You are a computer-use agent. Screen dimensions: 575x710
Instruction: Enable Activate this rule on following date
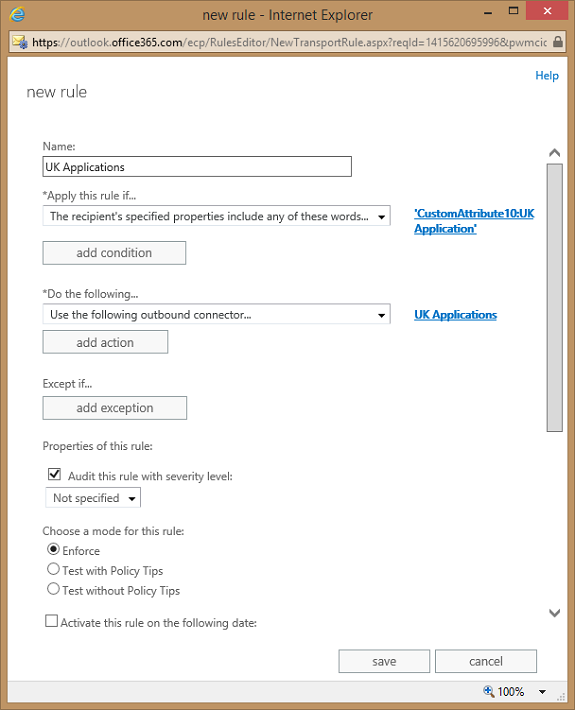point(52,621)
